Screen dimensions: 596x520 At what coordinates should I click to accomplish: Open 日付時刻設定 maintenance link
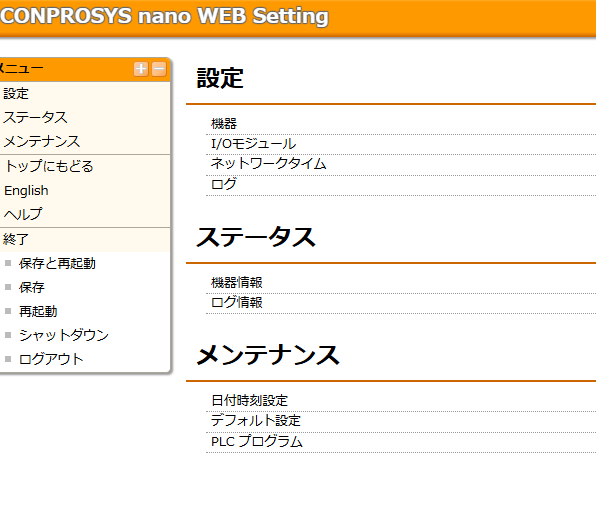point(249,400)
